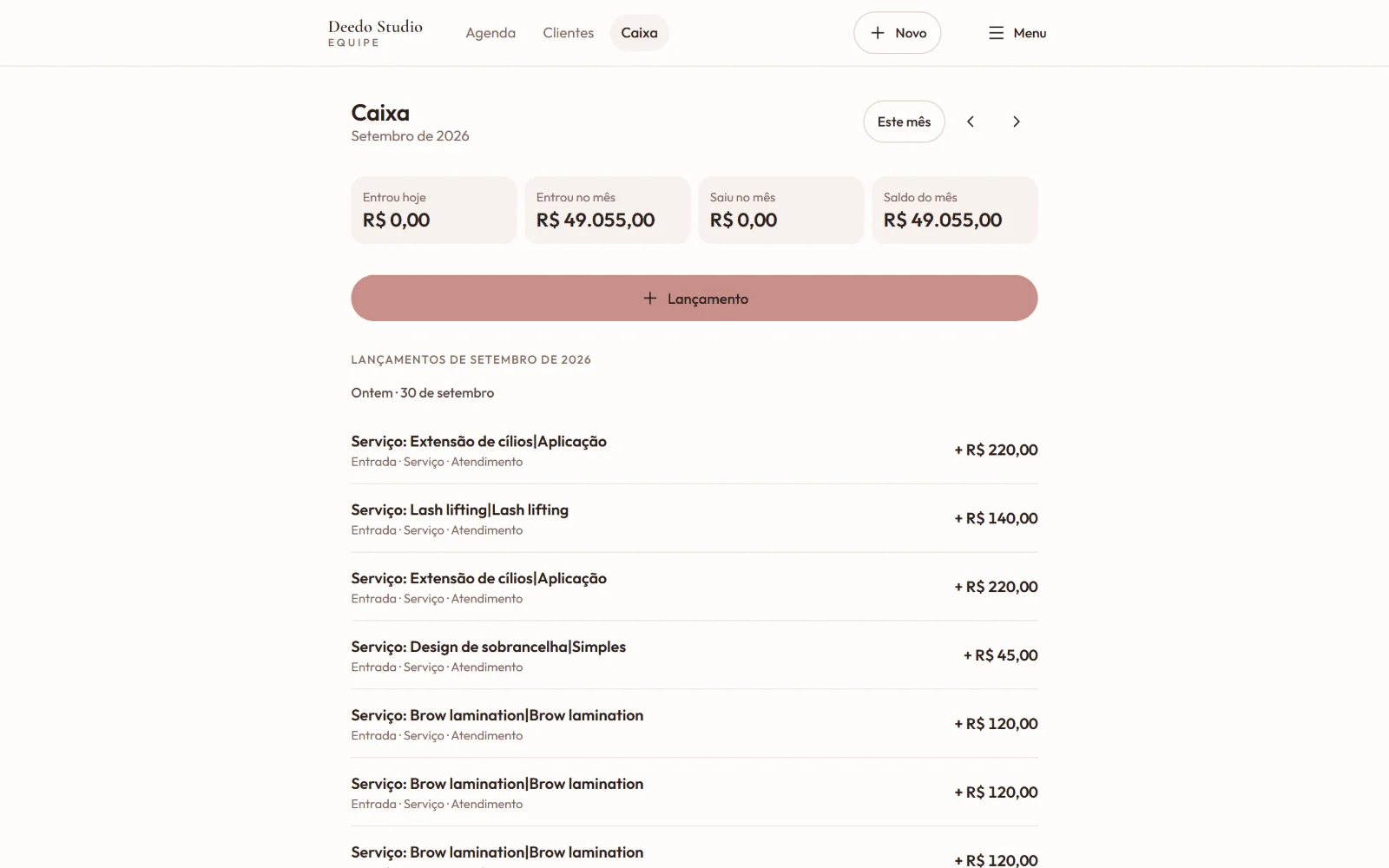Open the second Extensão de cílios Aplicação entry
1389x868 pixels.
694,587
